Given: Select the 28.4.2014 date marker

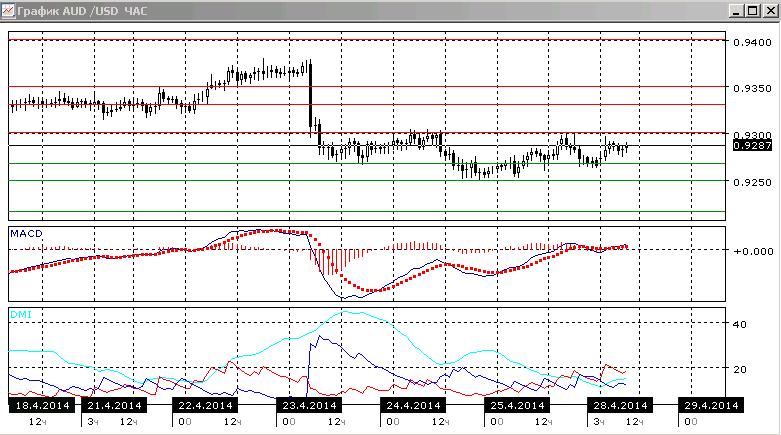Looking at the screenshot, I should tap(620, 405).
